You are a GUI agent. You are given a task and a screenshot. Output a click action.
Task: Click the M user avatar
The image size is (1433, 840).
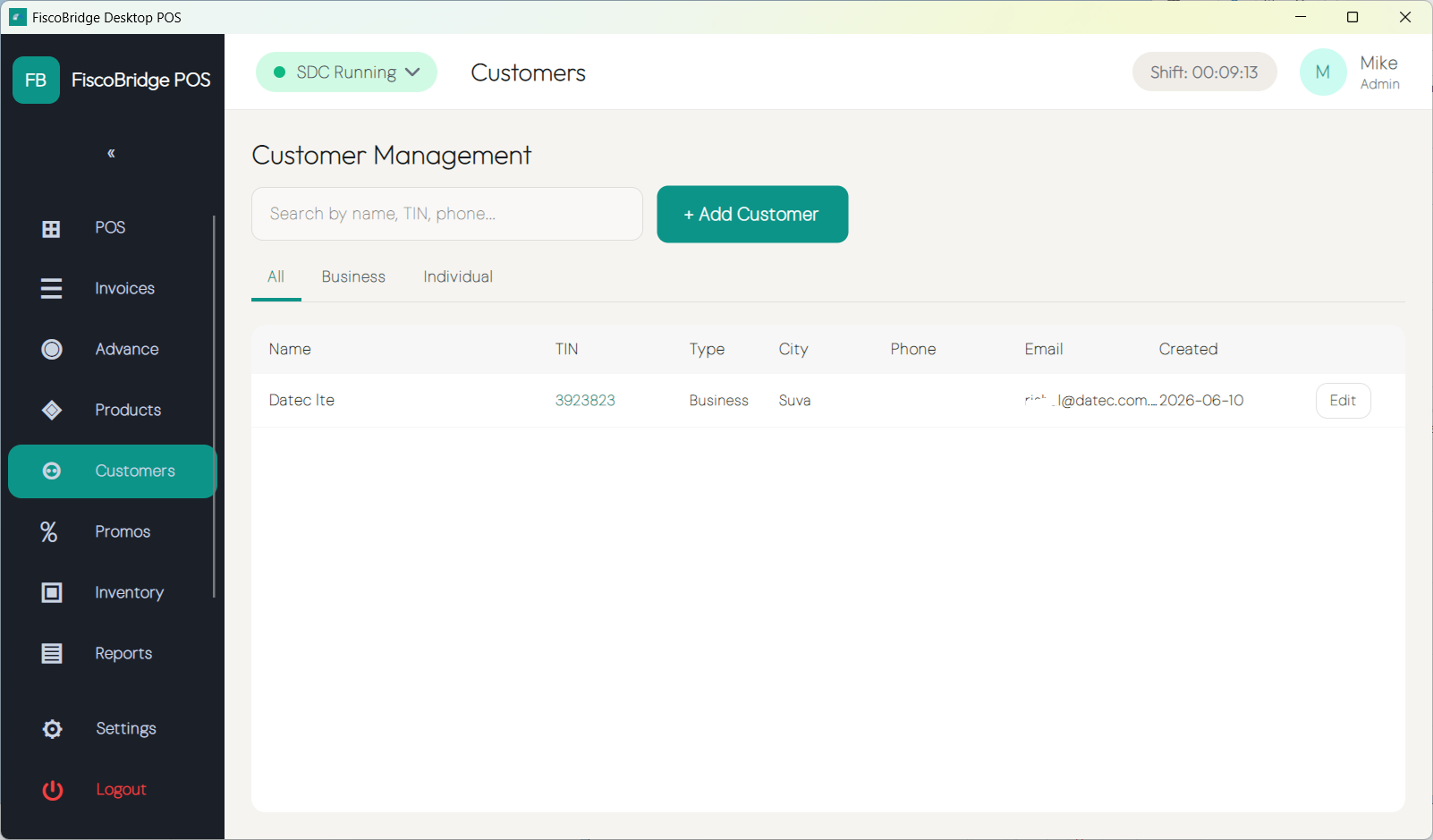pyautogui.click(x=1323, y=72)
